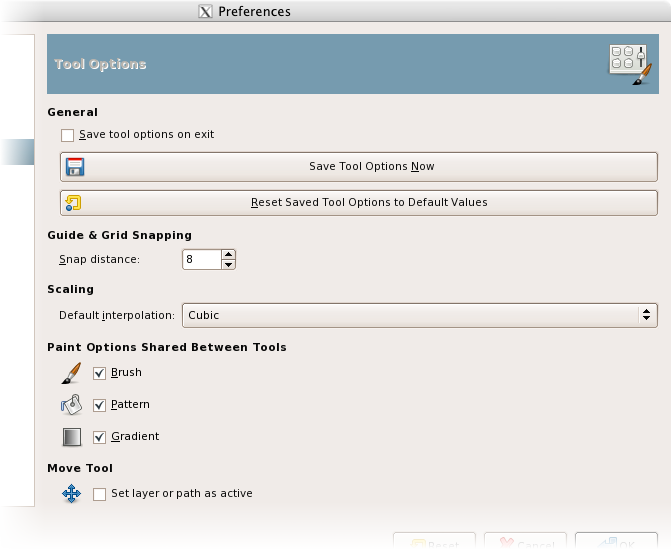The height and width of the screenshot is (549, 671).
Task: Toggle the Gradient checkbox off
Action: point(99,437)
